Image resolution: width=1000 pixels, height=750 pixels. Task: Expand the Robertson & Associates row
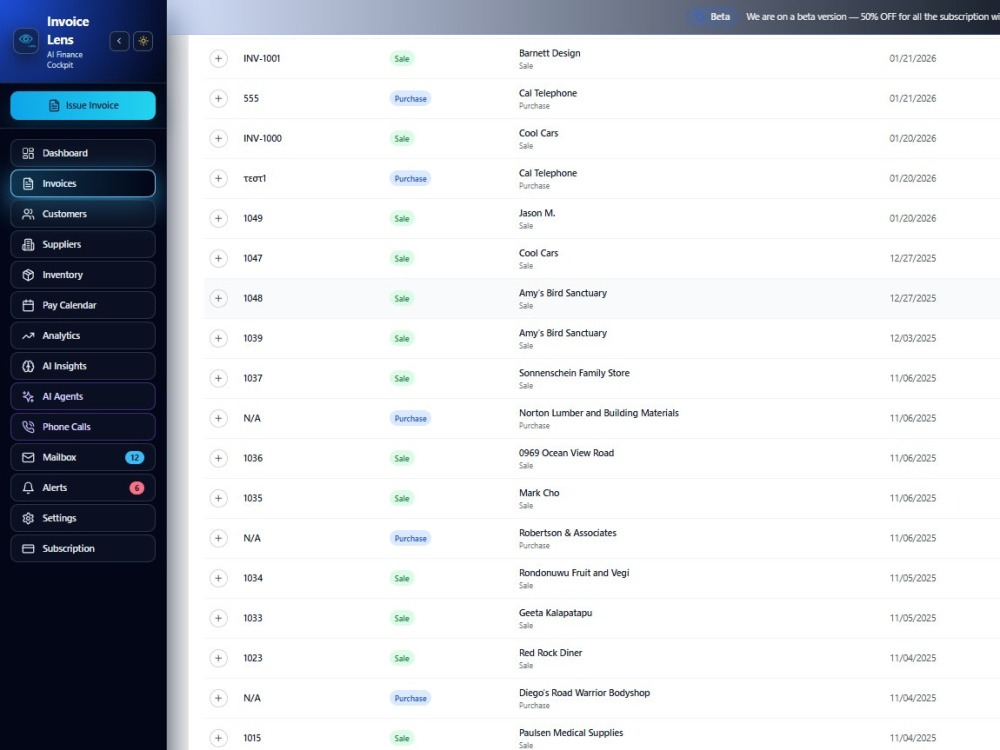coord(218,538)
